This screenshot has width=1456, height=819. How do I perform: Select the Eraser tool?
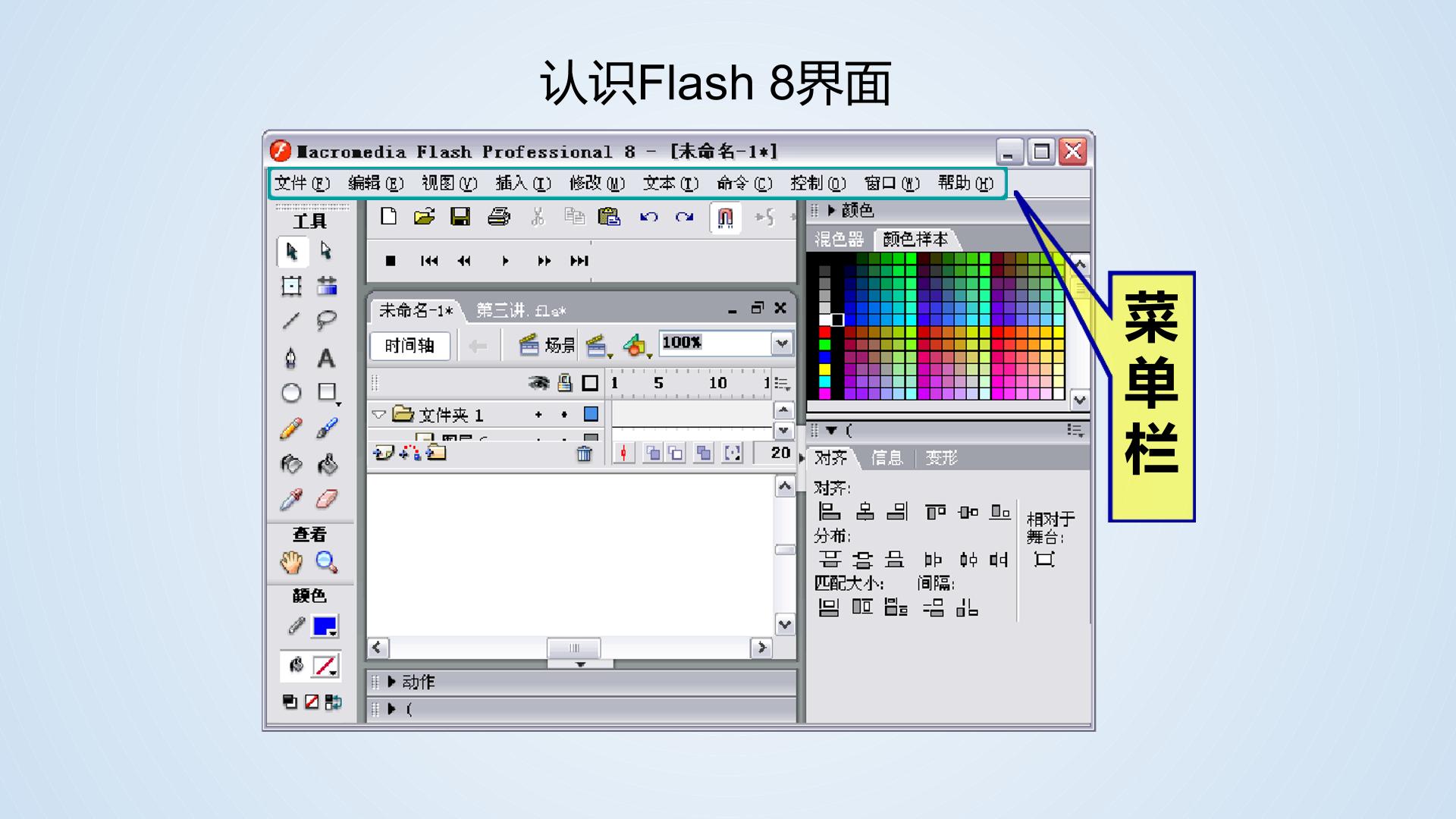click(x=327, y=499)
